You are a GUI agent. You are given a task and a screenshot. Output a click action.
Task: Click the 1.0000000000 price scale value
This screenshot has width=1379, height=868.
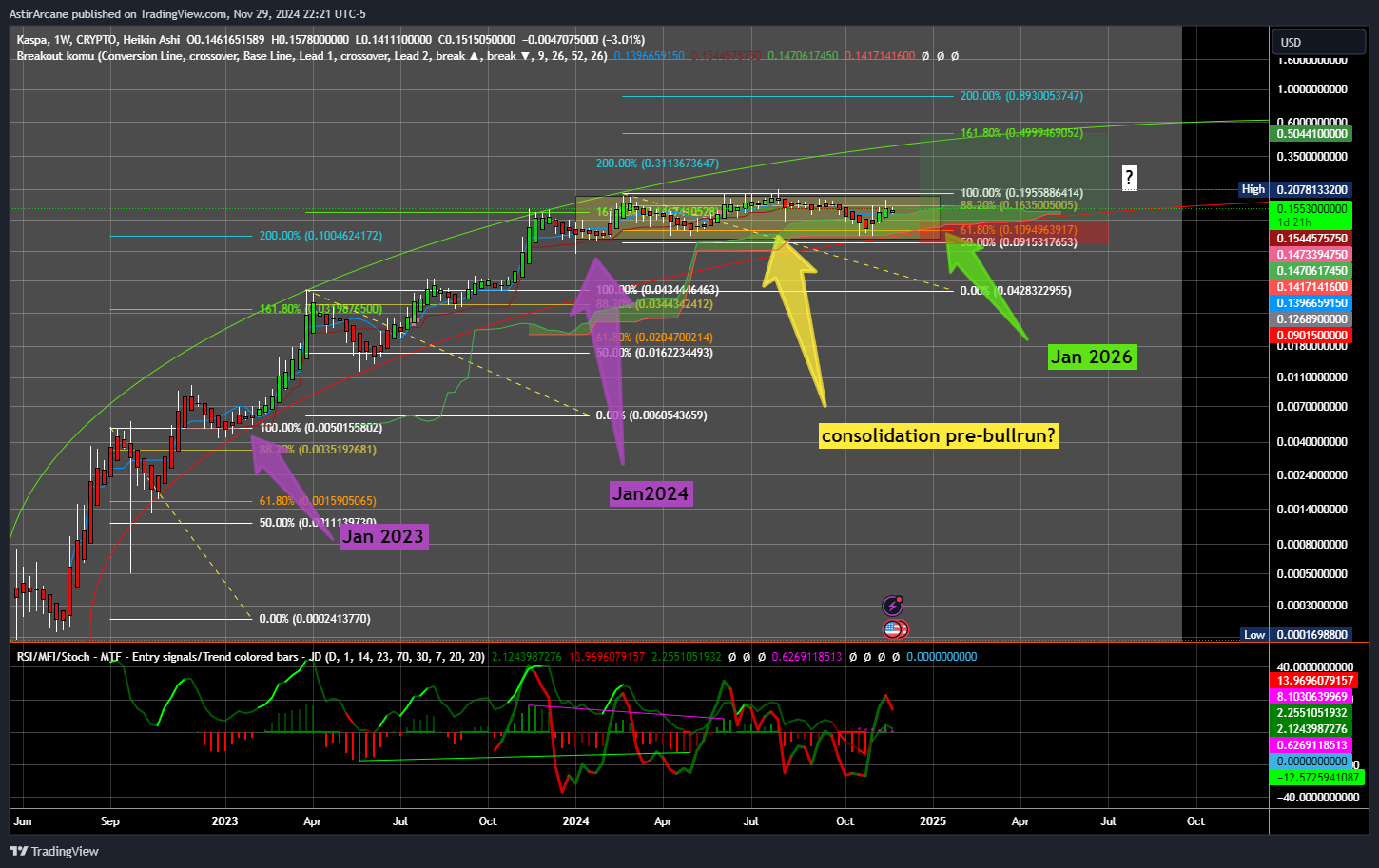pos(1311,89)
